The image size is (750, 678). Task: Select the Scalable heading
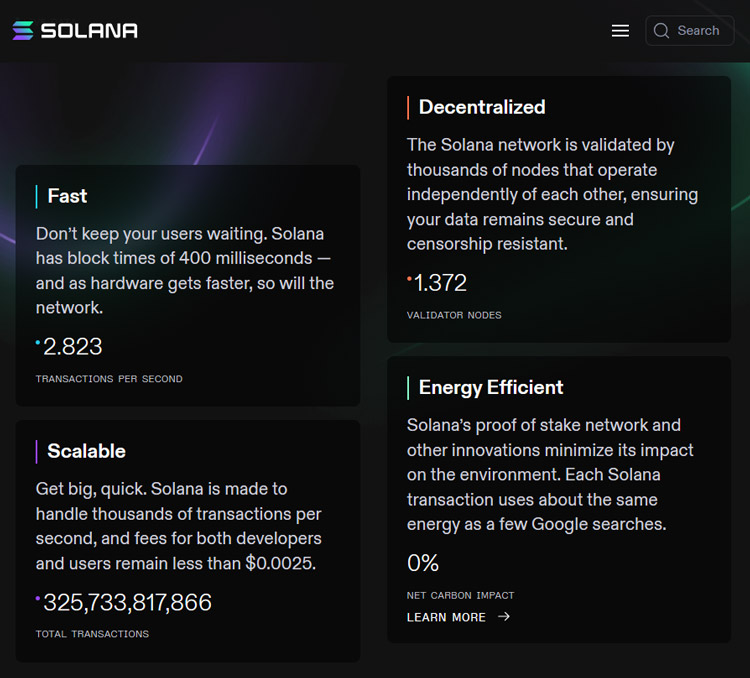(x=86, y=451)
